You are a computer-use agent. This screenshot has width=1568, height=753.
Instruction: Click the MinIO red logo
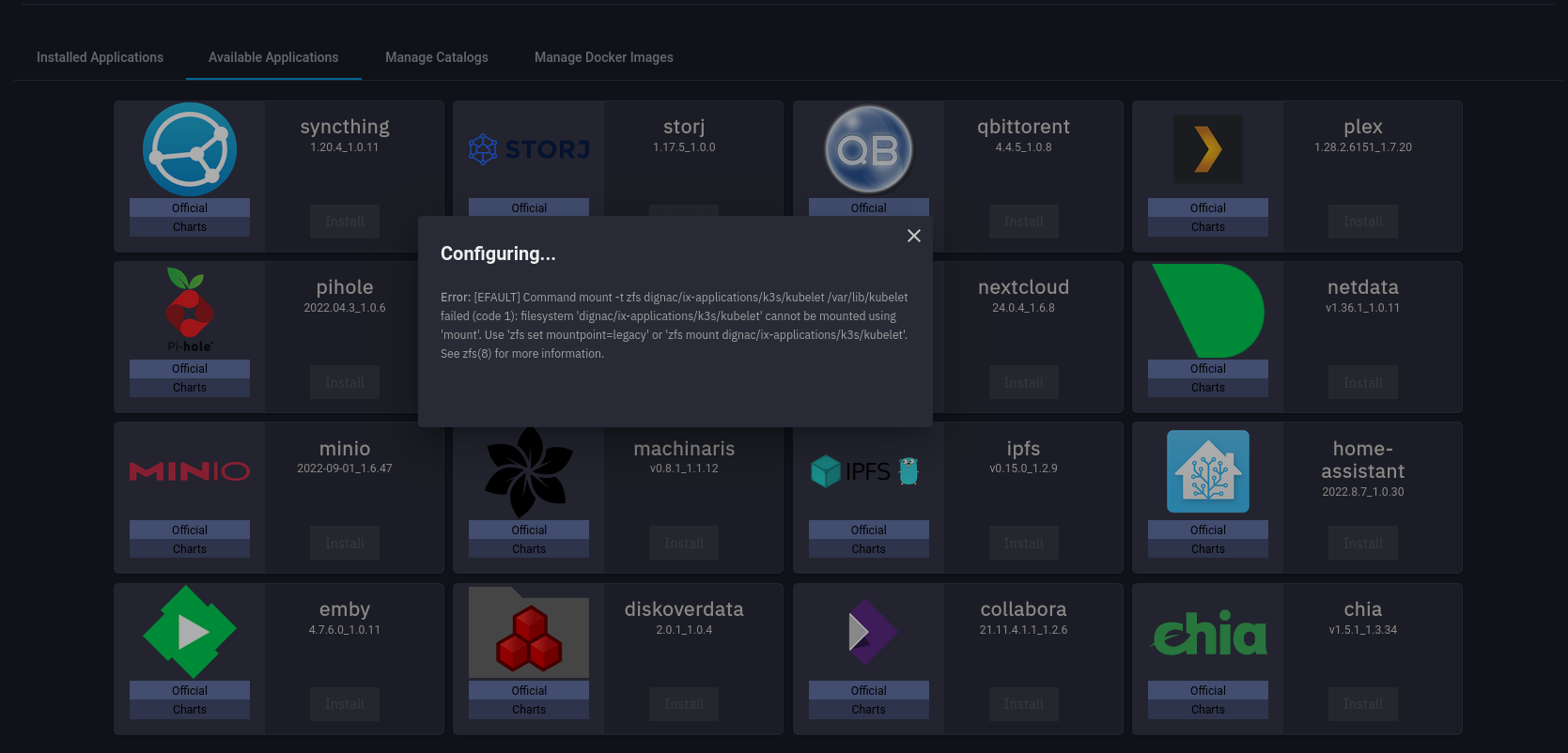190,471
